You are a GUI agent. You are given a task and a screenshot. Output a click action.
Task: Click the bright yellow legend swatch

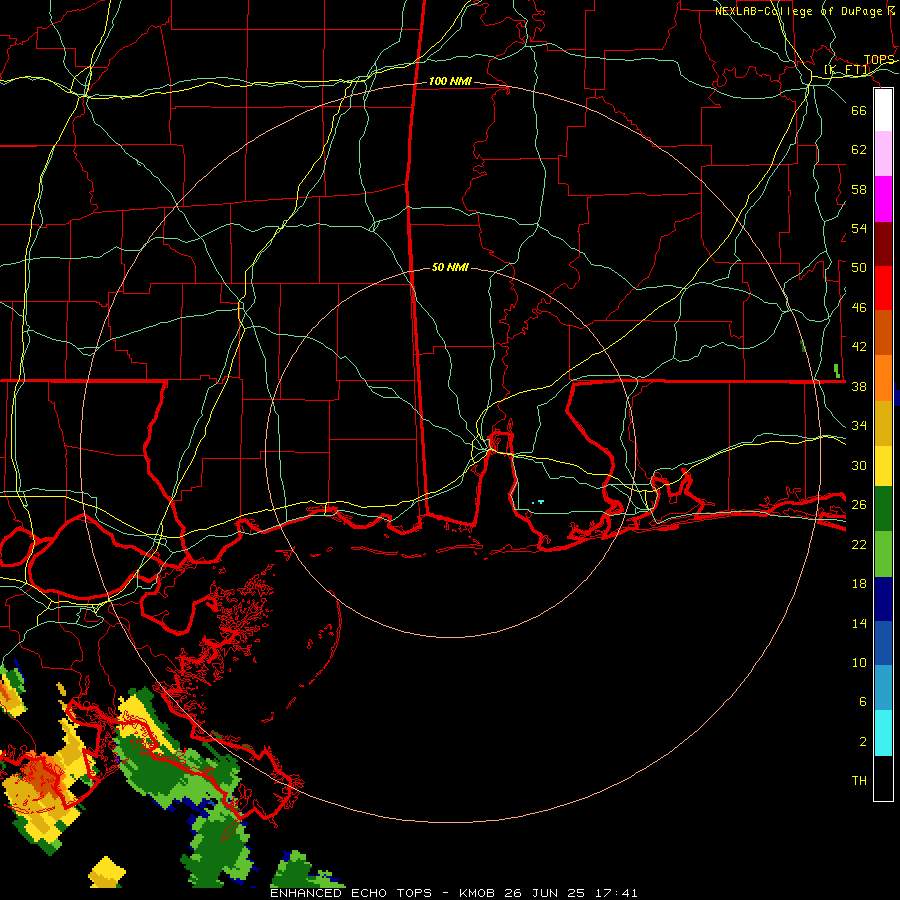(883, 466)
